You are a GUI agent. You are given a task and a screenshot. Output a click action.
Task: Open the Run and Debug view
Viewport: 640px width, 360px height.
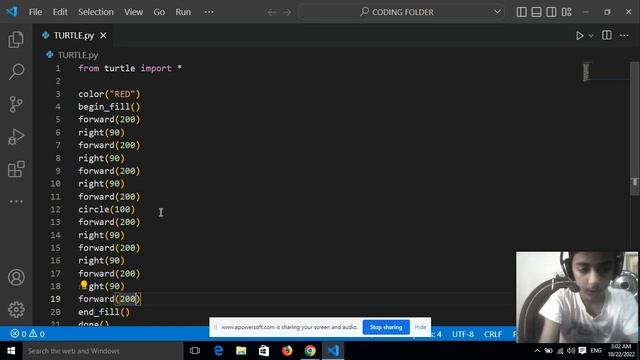(x=16, y=137)
